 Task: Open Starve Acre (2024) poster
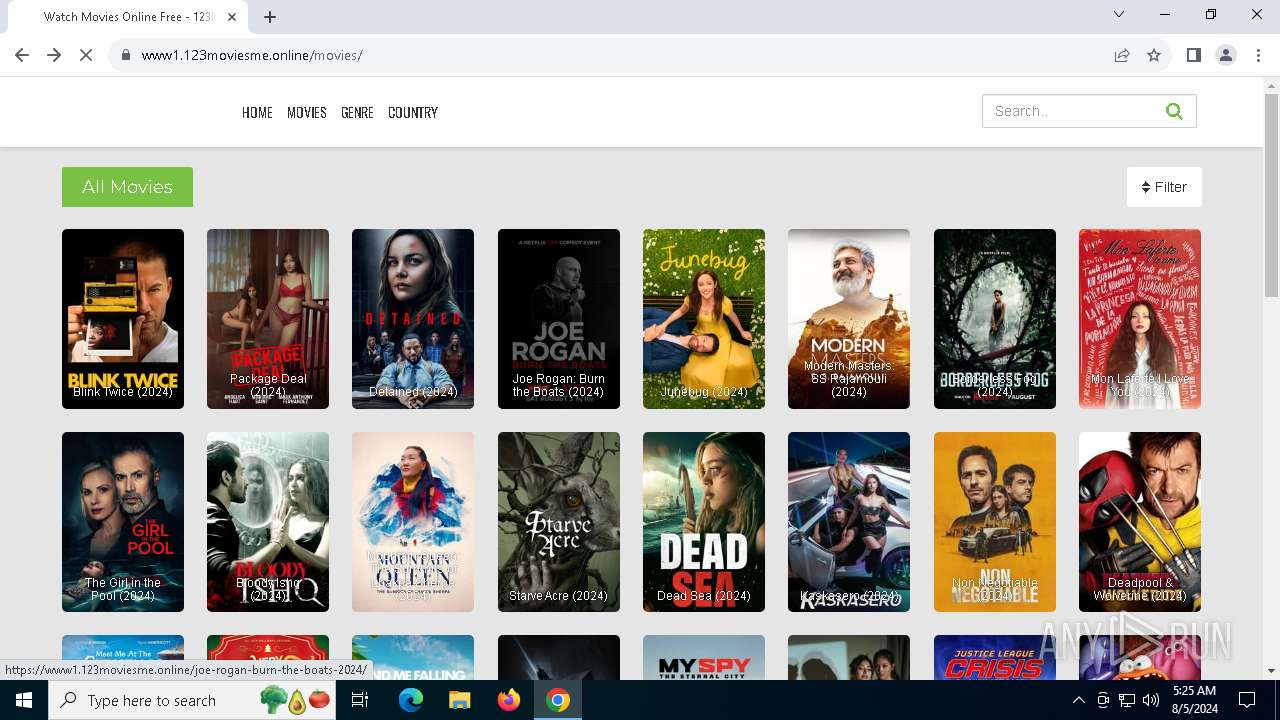[559, 522]
